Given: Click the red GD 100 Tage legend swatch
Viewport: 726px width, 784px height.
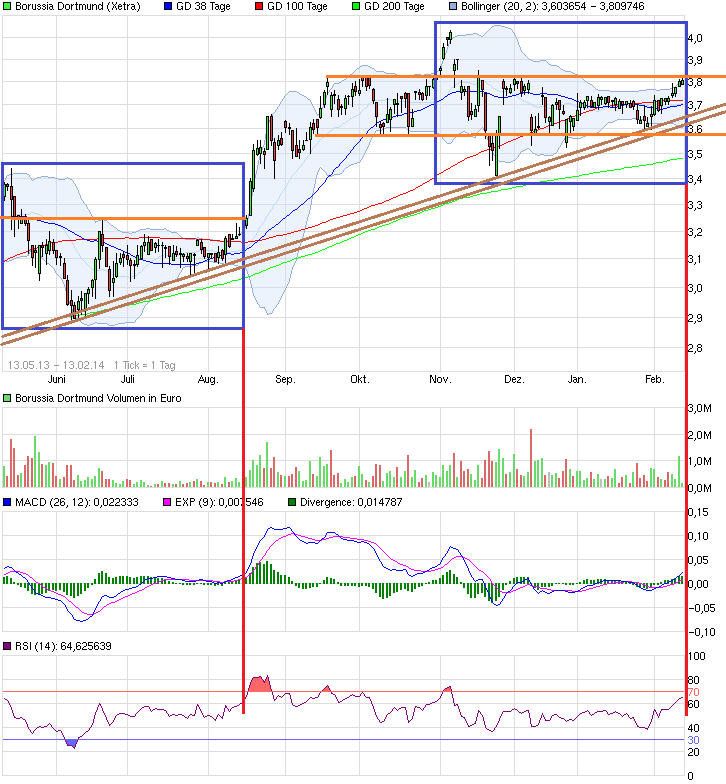Looking at the screenshot, I should (x=259, y=6).
